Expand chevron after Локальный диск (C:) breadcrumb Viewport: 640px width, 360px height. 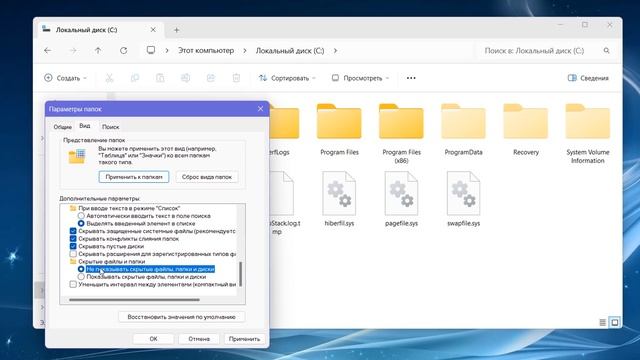(336, 51)
